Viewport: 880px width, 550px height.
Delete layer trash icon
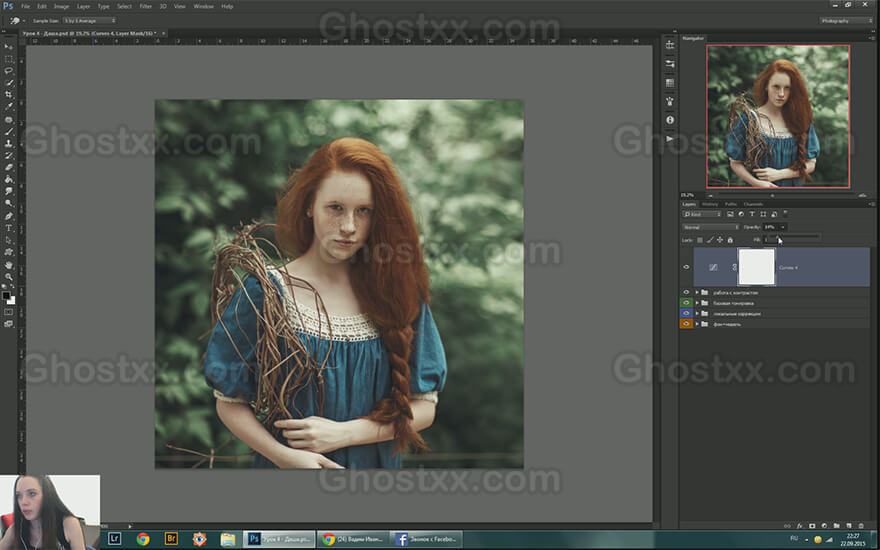click(861, 526)
